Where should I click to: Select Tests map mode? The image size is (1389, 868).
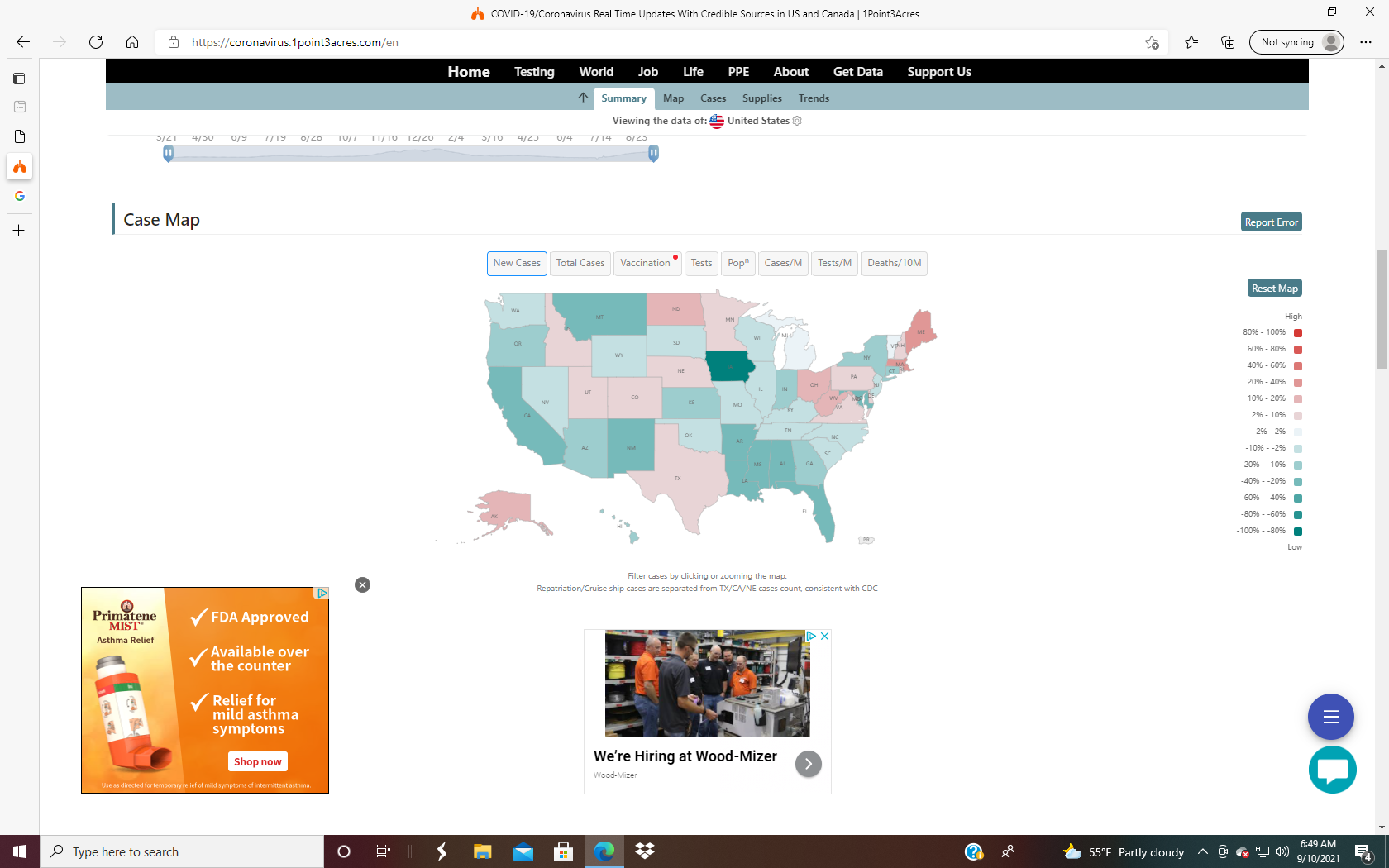coord(701,263)
